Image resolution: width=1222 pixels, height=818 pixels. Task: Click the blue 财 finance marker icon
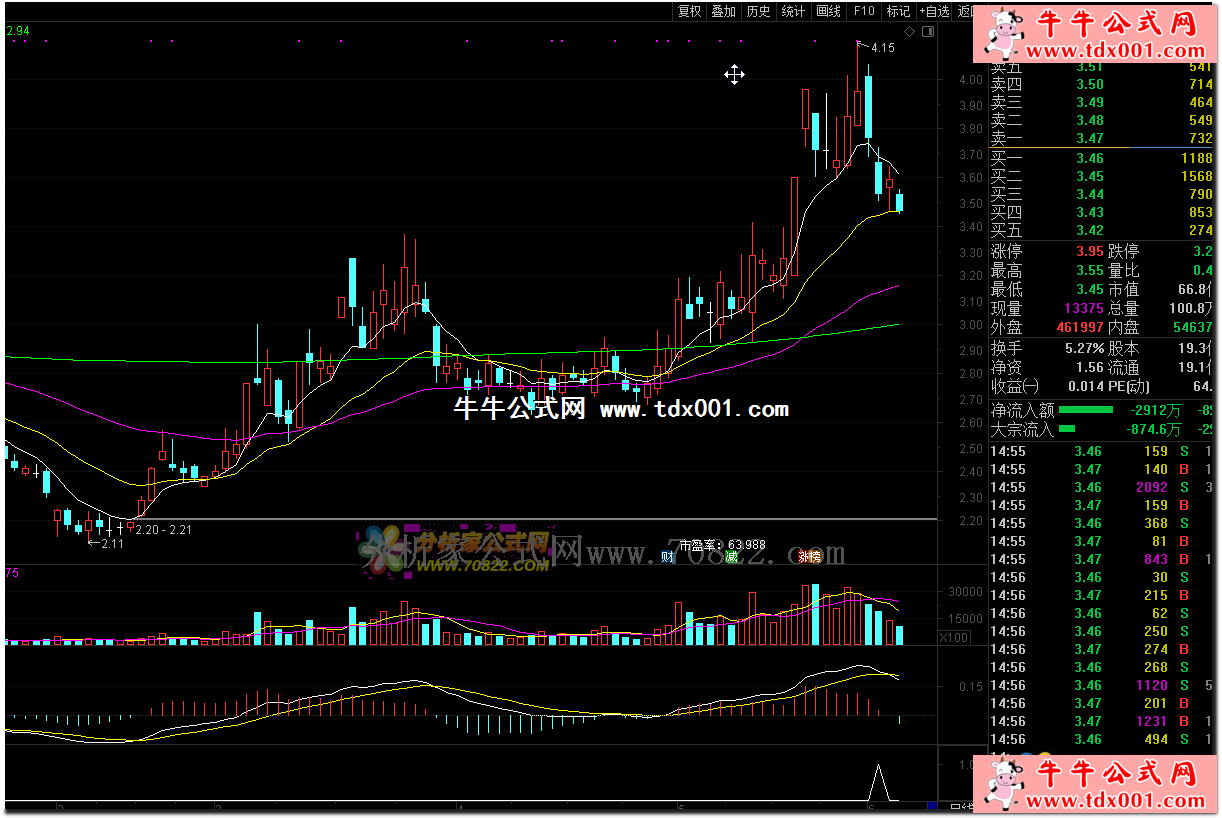(667, 556)
